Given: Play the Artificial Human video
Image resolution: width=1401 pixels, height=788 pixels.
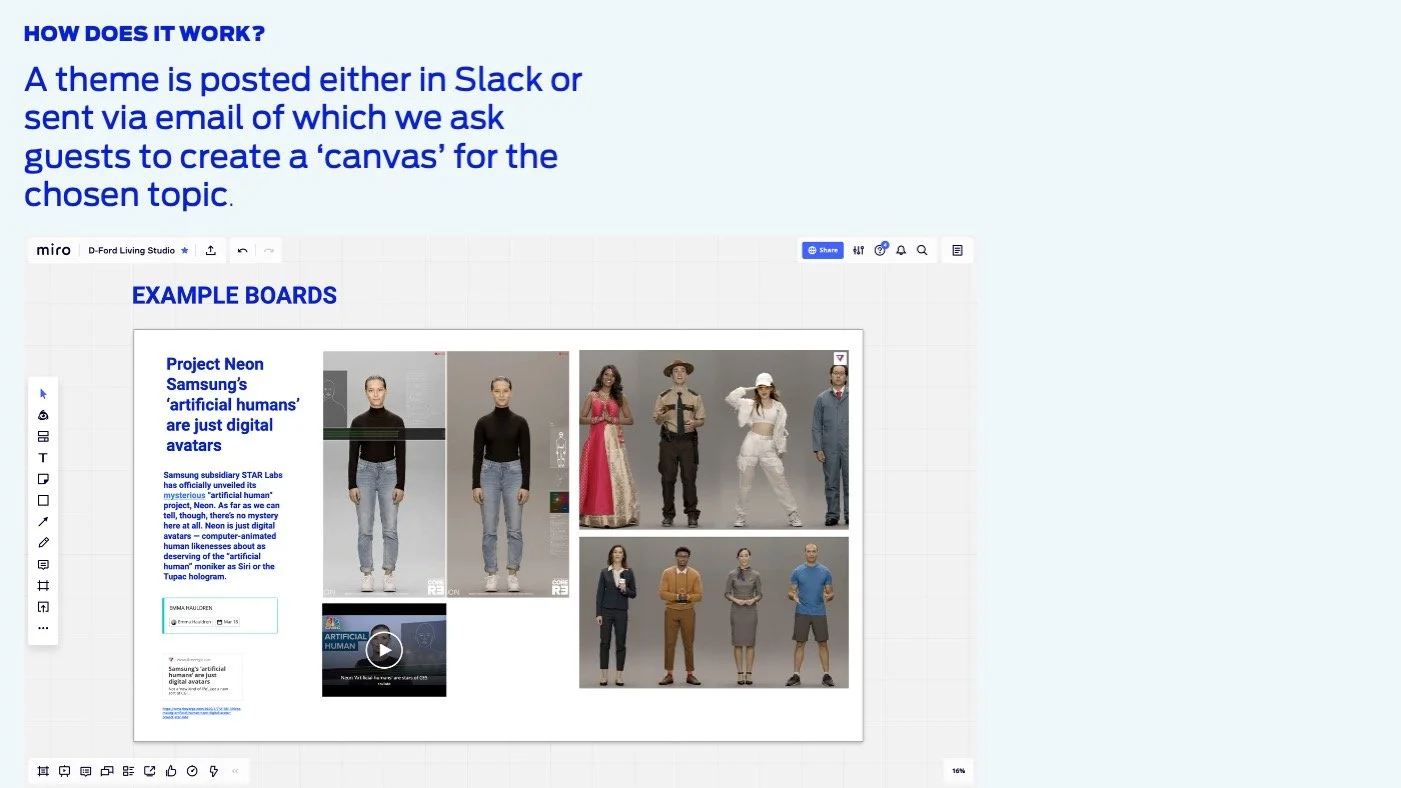Looking at the screenshot, I should pos(384,650).
